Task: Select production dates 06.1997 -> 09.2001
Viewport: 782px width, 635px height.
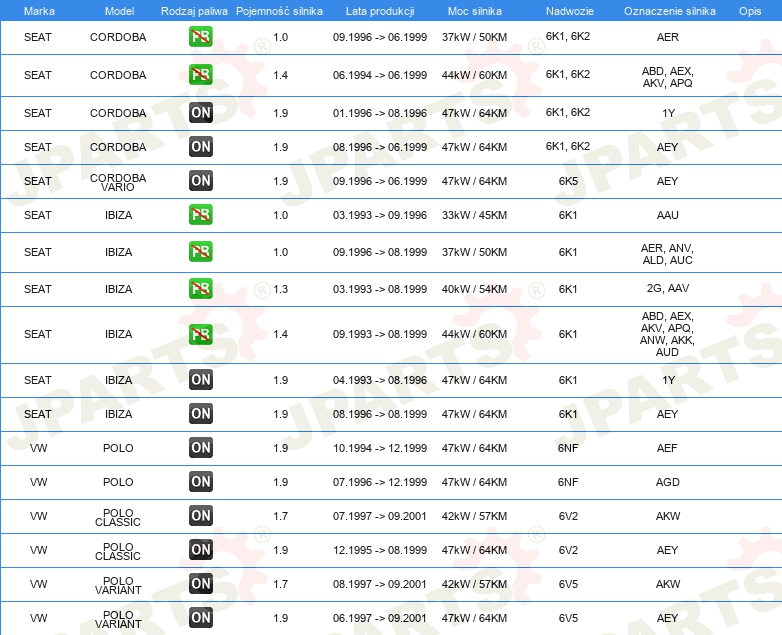Action: point(380,618)
